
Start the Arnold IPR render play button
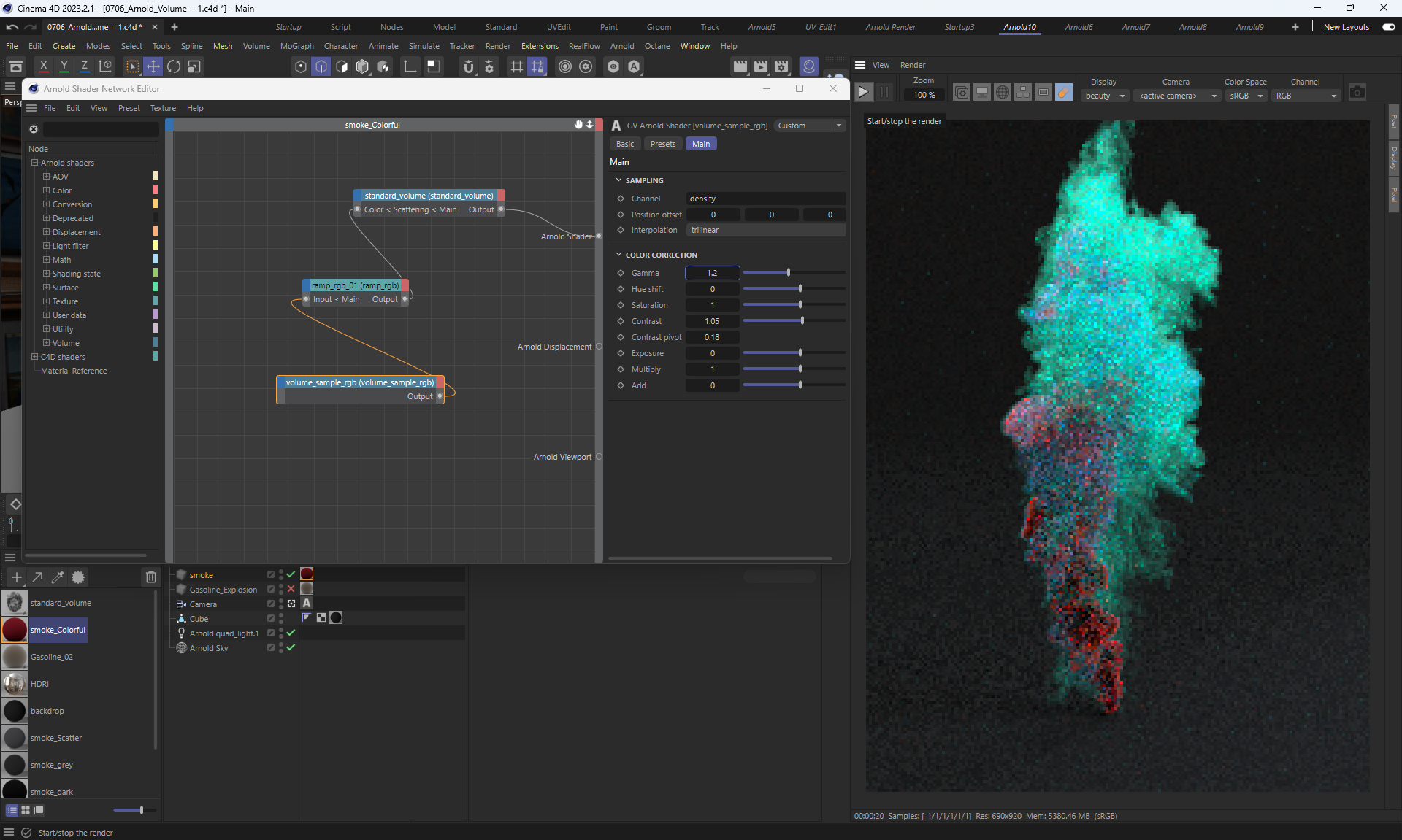click(x=863, y=93)
